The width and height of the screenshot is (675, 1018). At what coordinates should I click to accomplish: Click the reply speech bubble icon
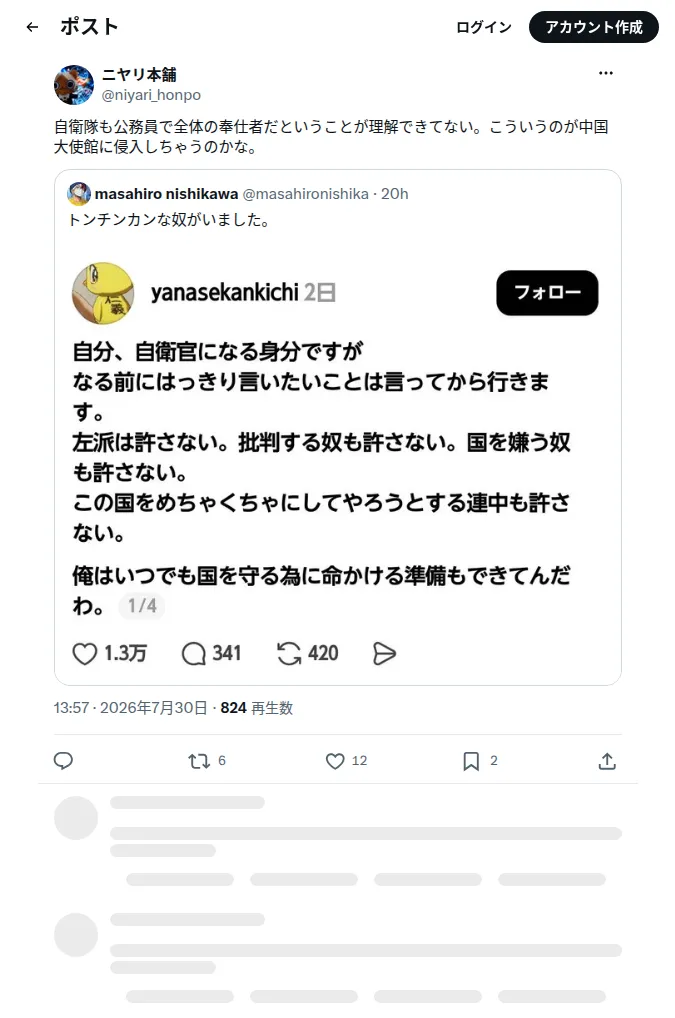tap(63, 760)
